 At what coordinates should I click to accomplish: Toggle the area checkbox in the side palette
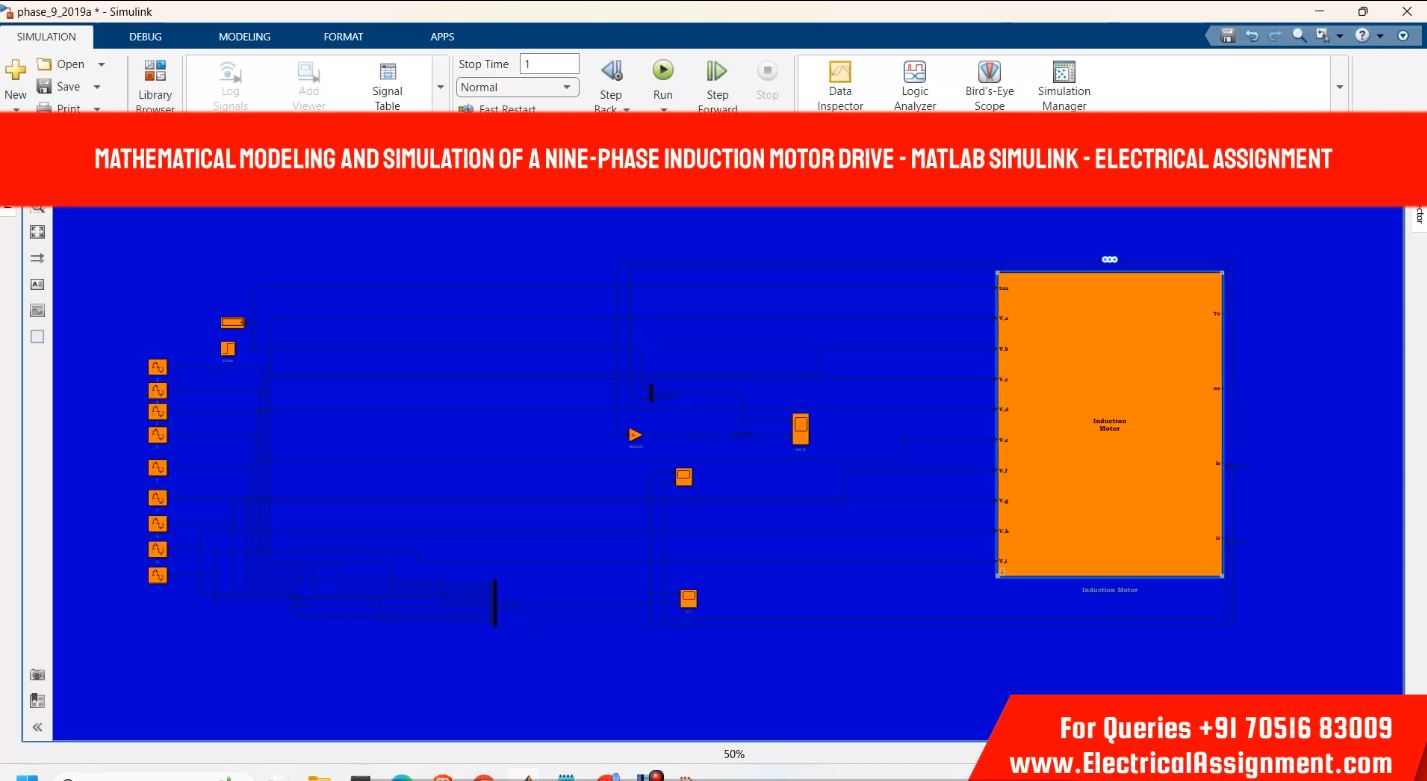pyautogui.click(x=37, y=337)
